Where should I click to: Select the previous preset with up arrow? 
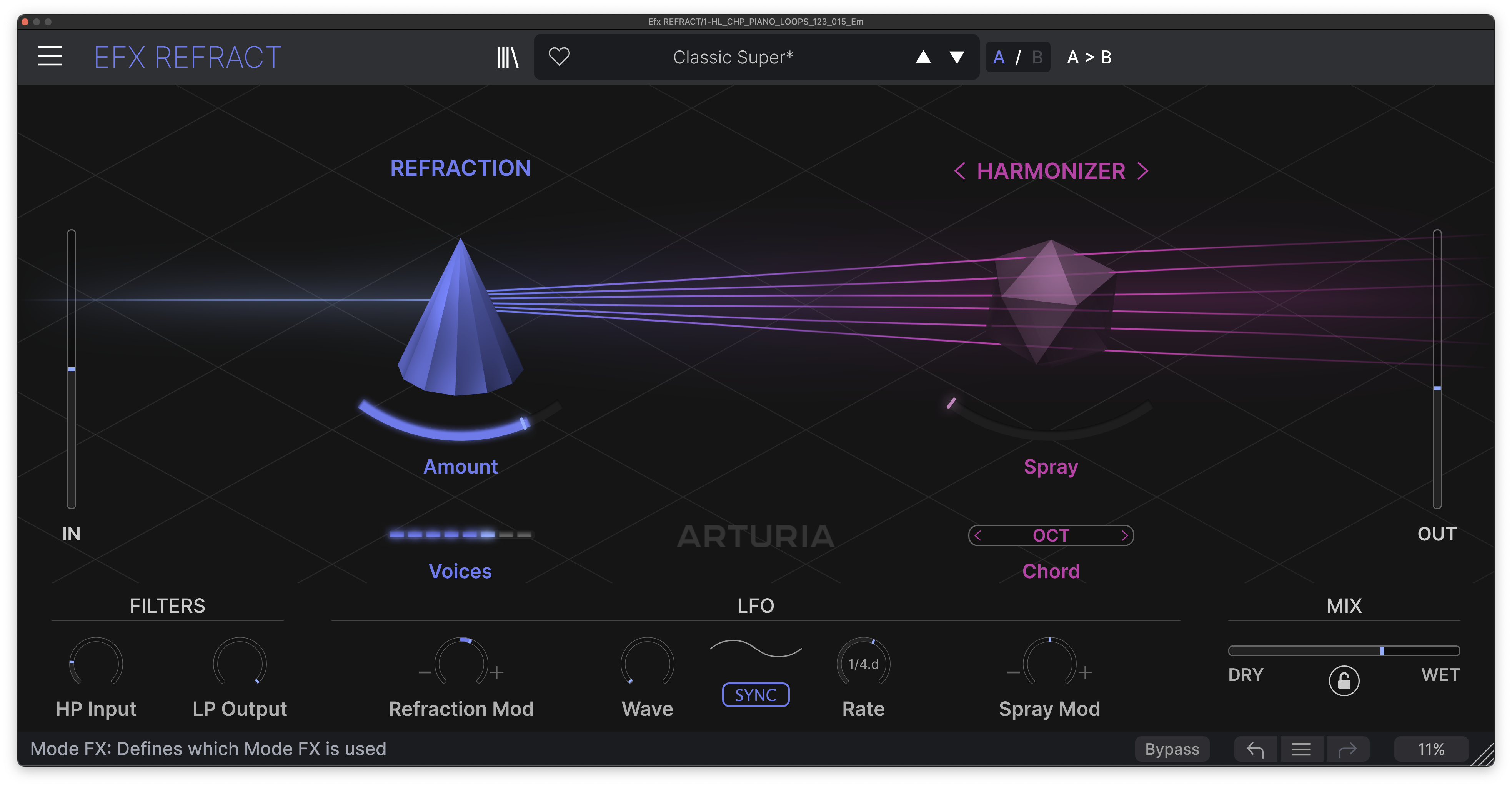pyautogui.click(x=923, y=57)
